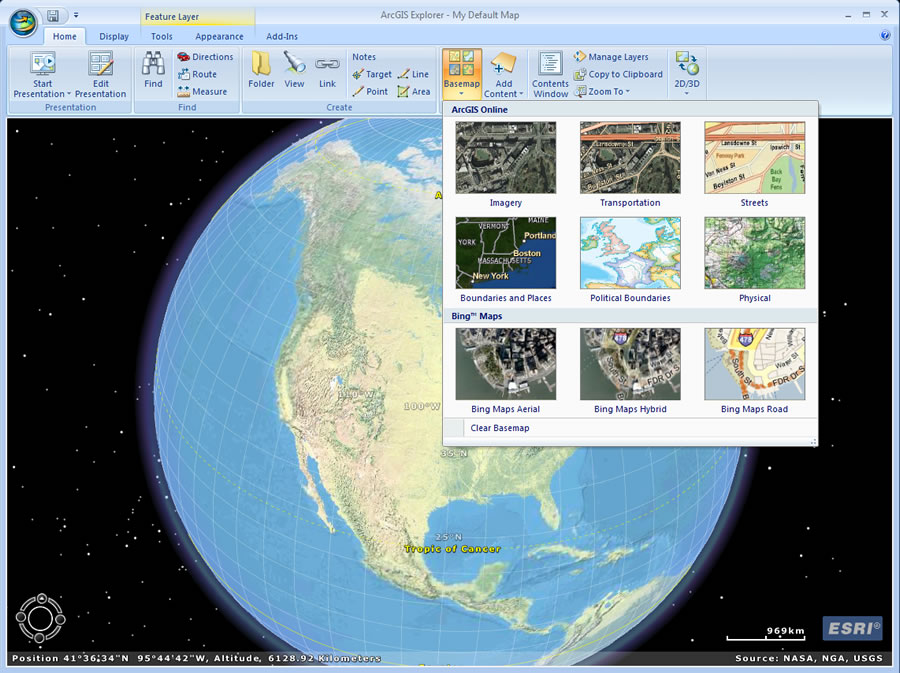Click the 100°W longitude label

point(422,406)
